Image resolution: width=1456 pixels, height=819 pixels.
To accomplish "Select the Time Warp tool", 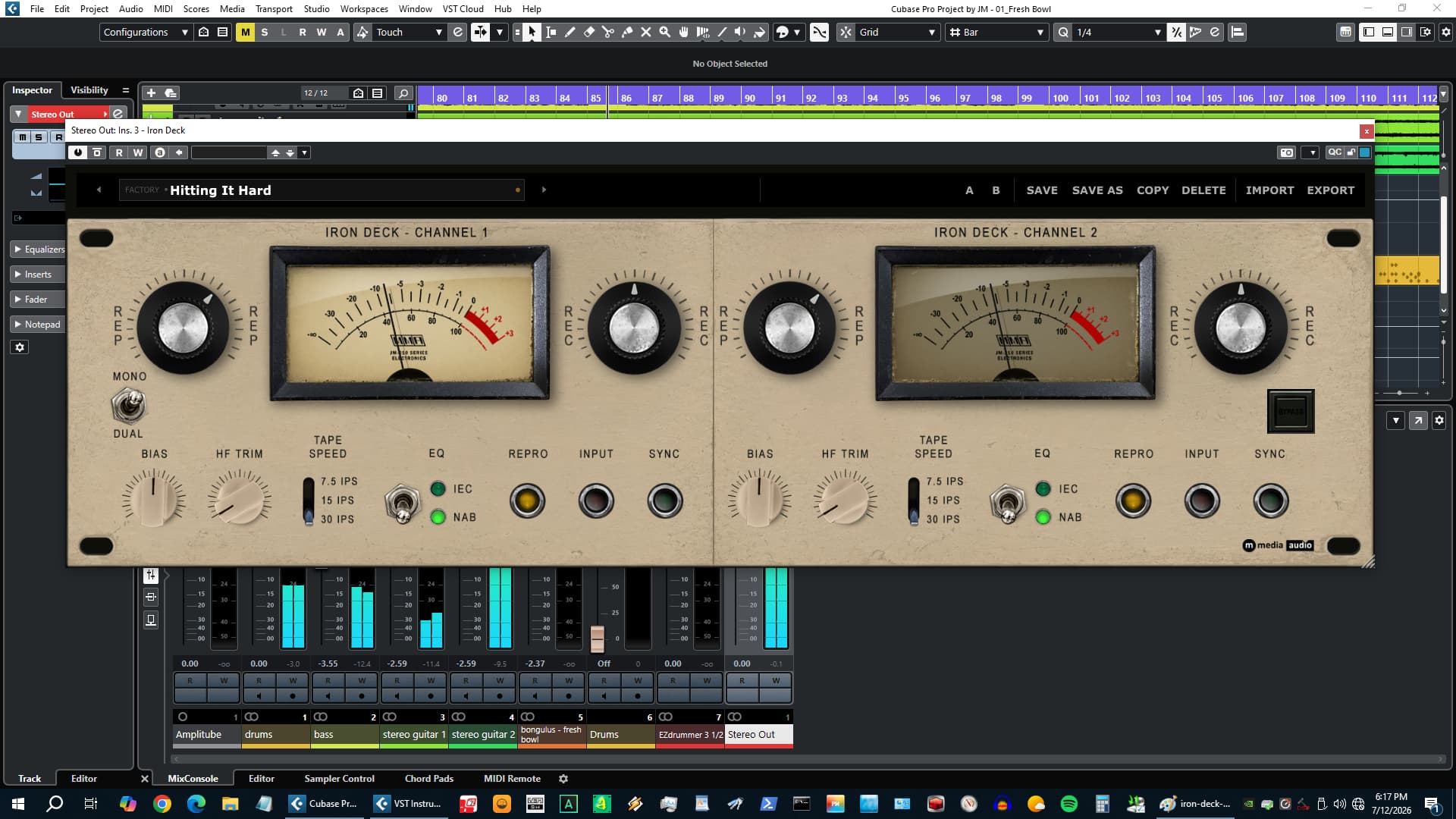I will [x=703, y=32].
